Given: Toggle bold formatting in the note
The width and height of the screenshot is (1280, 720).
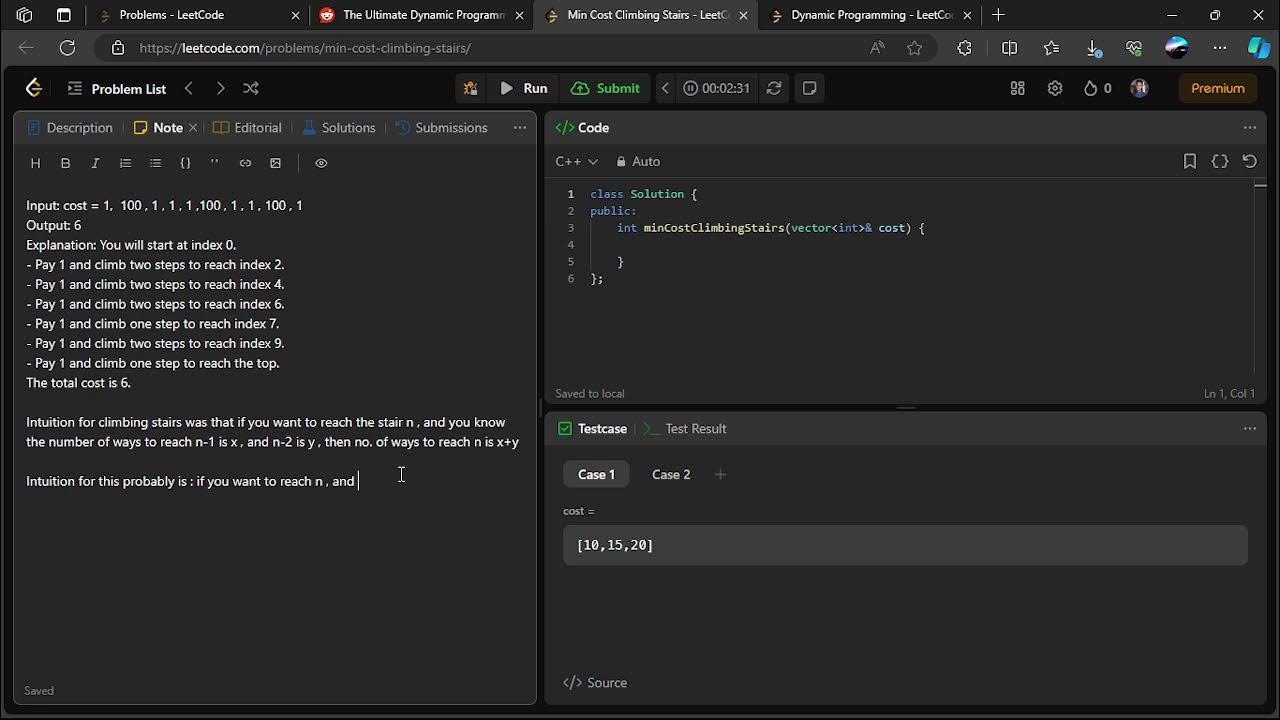Looking at the screenshot, I should 65,163.
